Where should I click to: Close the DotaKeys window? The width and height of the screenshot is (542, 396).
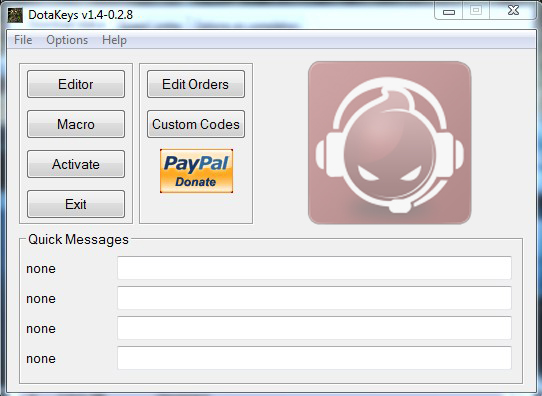coord(513,11)
